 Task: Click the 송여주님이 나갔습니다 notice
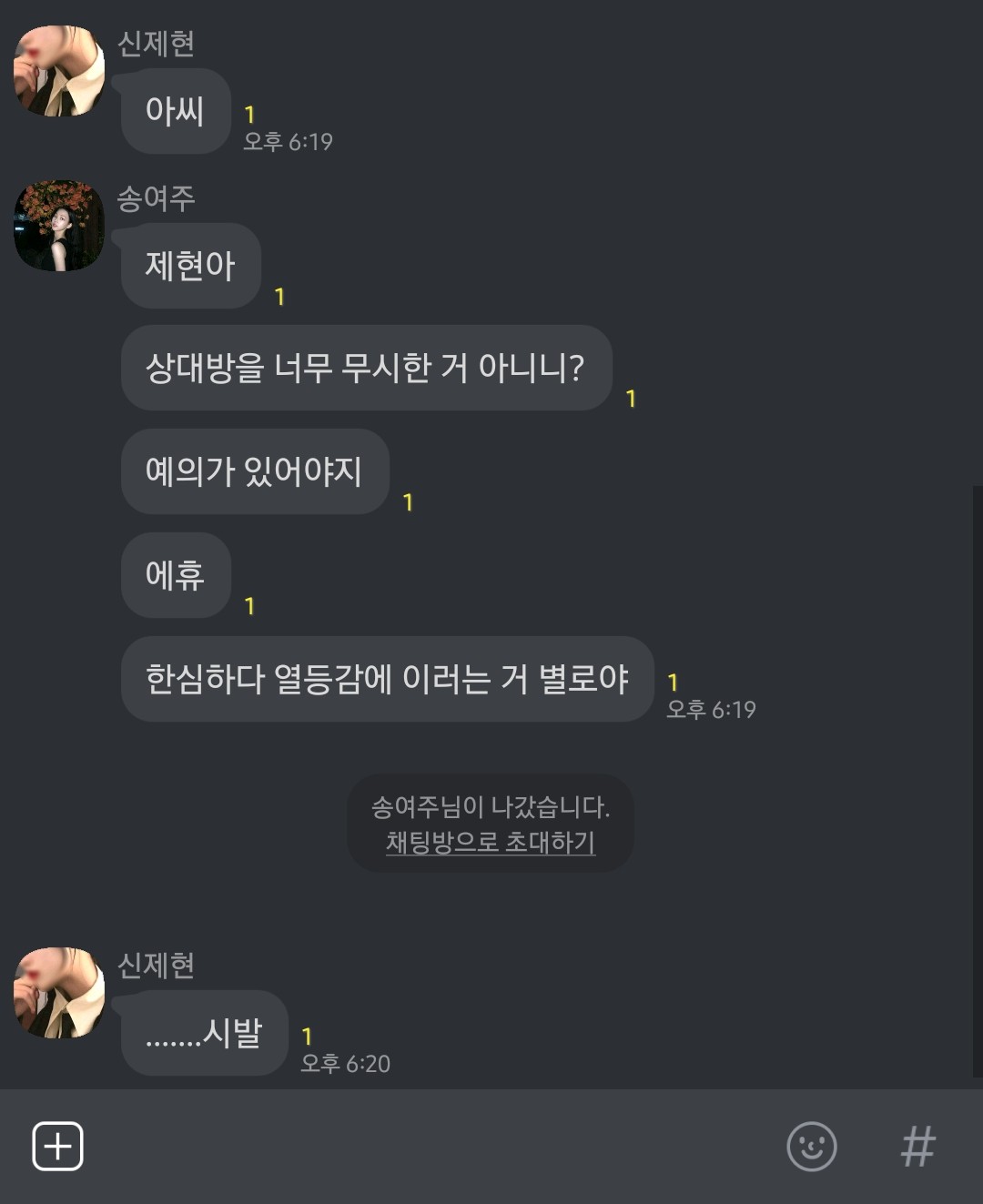pyautogui.click(x=491, y=806)
